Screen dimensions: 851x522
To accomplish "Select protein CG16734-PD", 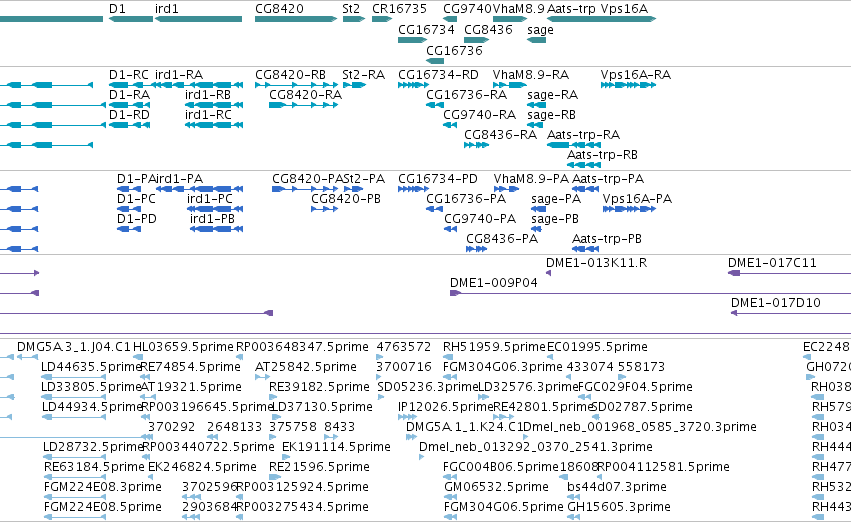I will click(414, 189).
